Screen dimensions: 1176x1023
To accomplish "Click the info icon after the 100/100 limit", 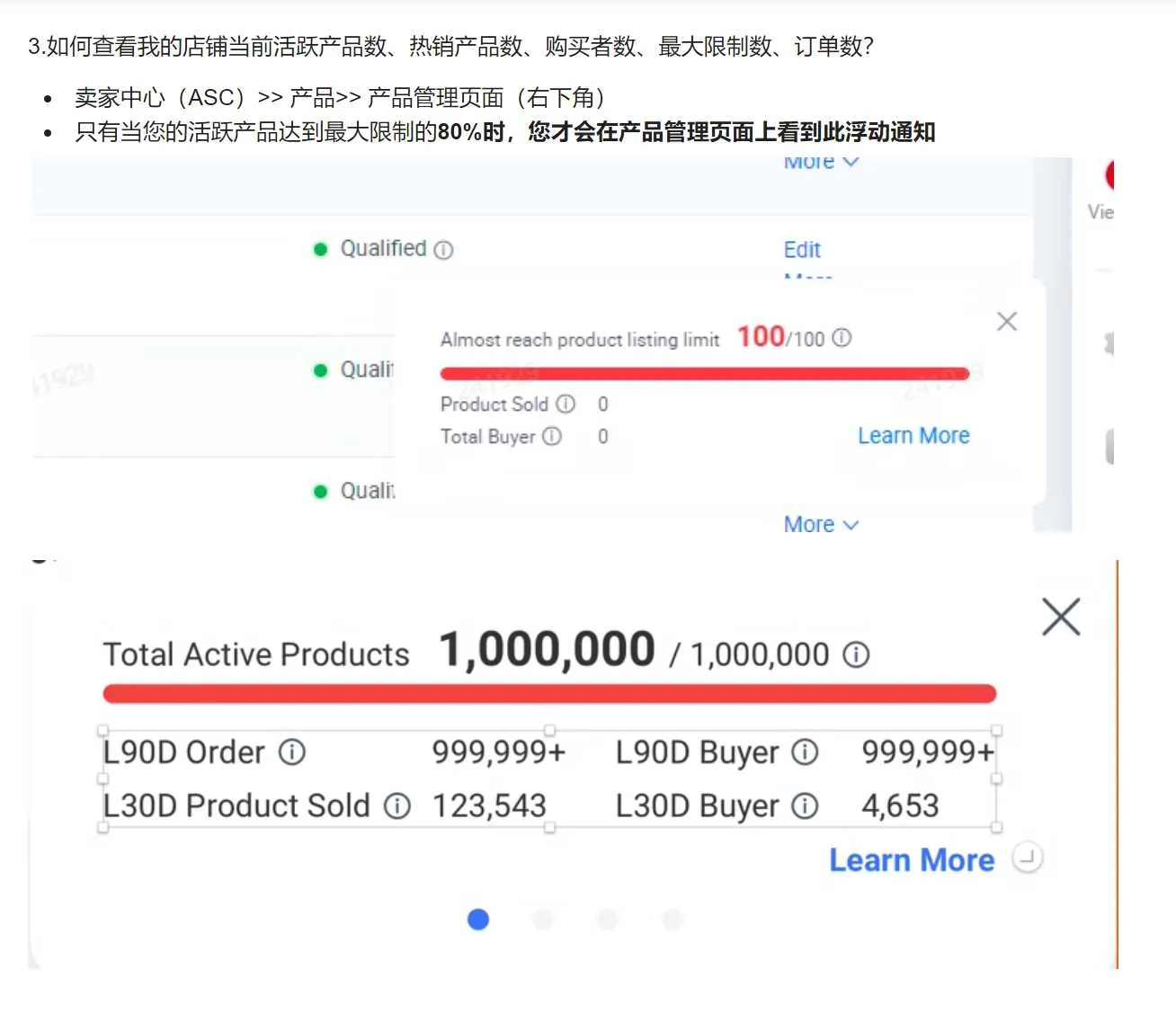I will click(842, 337).
